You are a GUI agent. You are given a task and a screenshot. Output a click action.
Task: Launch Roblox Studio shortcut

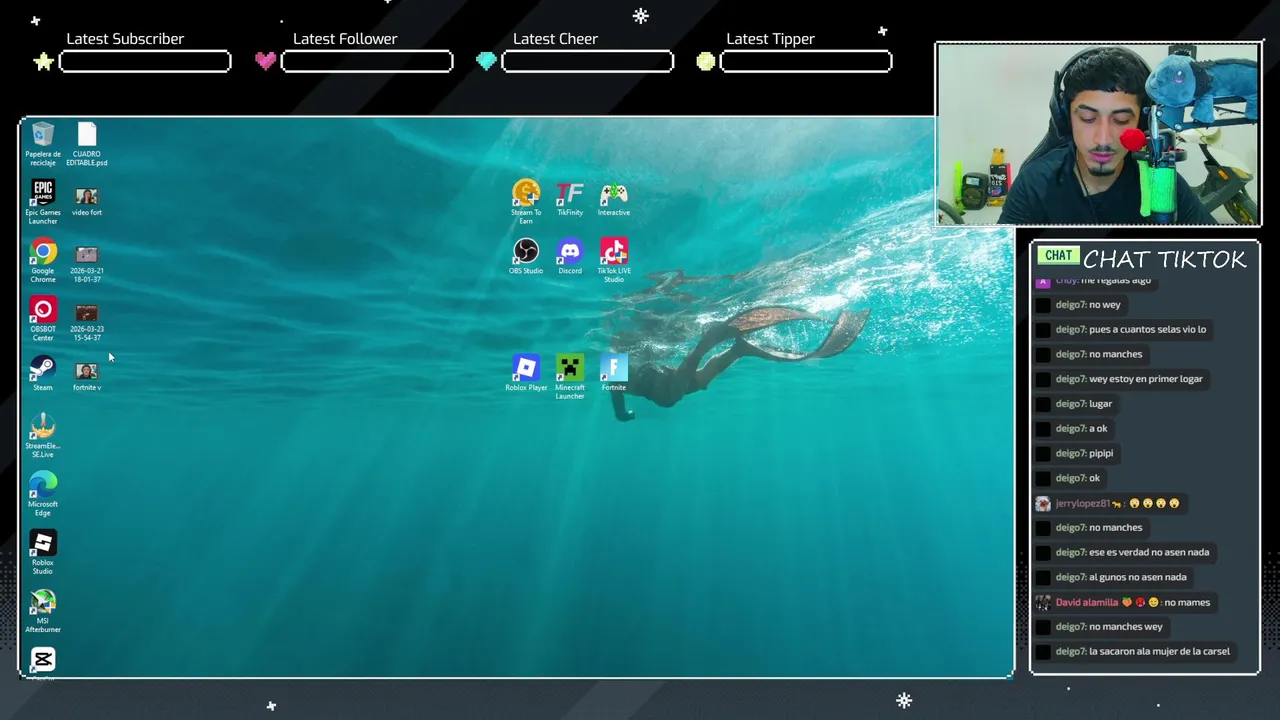point(43,552)
